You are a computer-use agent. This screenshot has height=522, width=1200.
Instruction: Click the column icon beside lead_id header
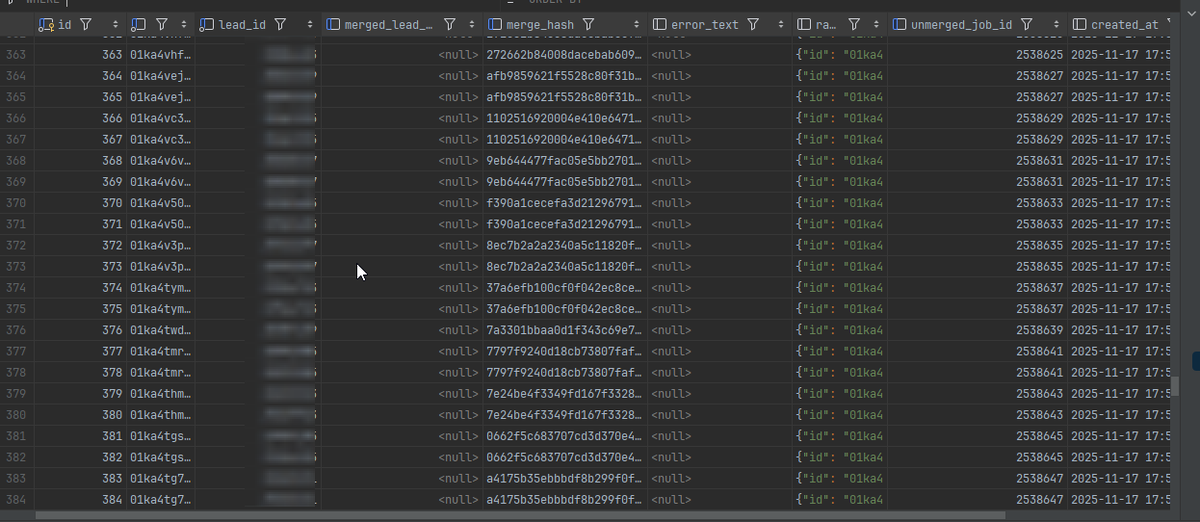tap(207, 24)
